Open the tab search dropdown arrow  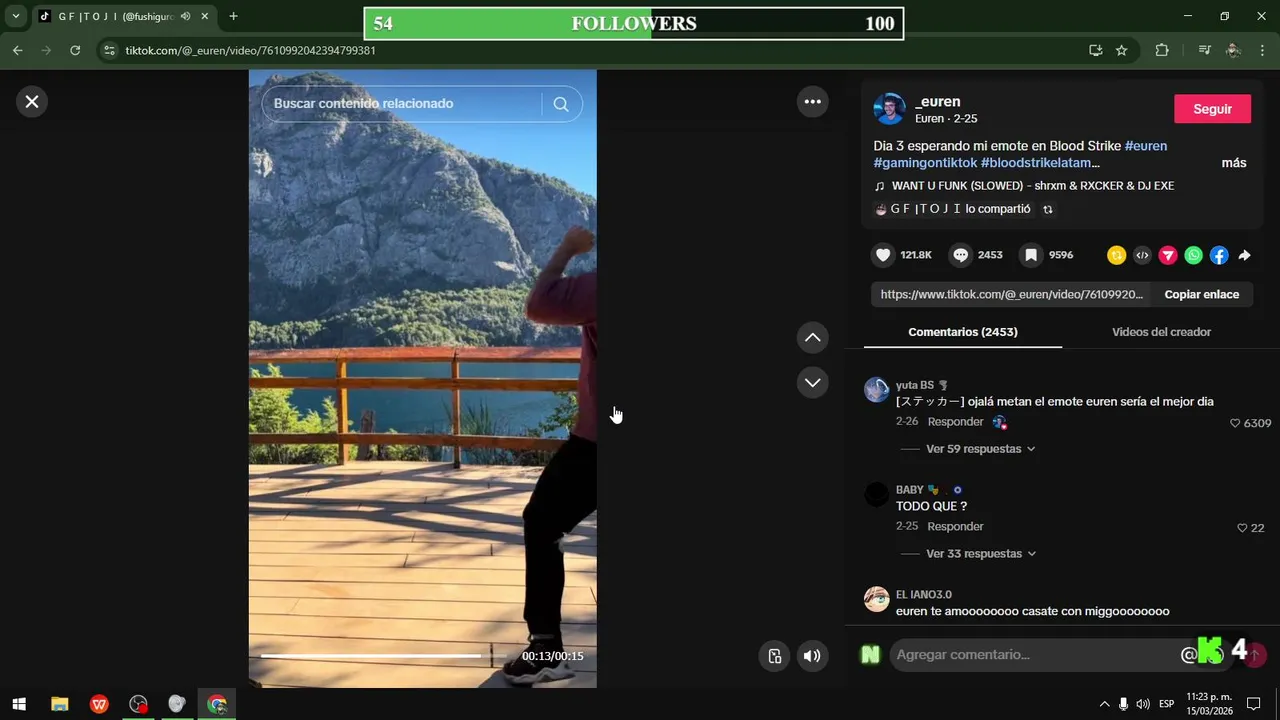point(15,16)
